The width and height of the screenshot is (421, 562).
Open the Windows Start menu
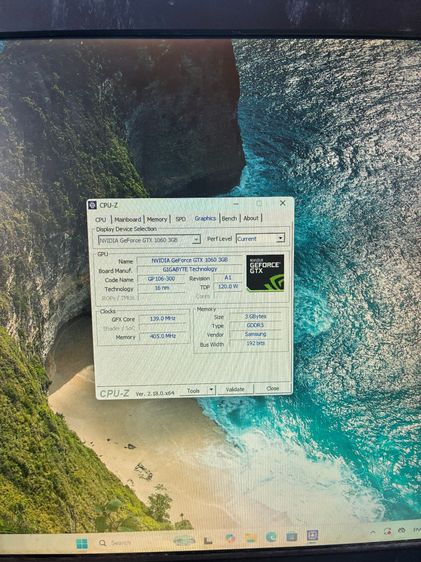click(x=82, y=544)
